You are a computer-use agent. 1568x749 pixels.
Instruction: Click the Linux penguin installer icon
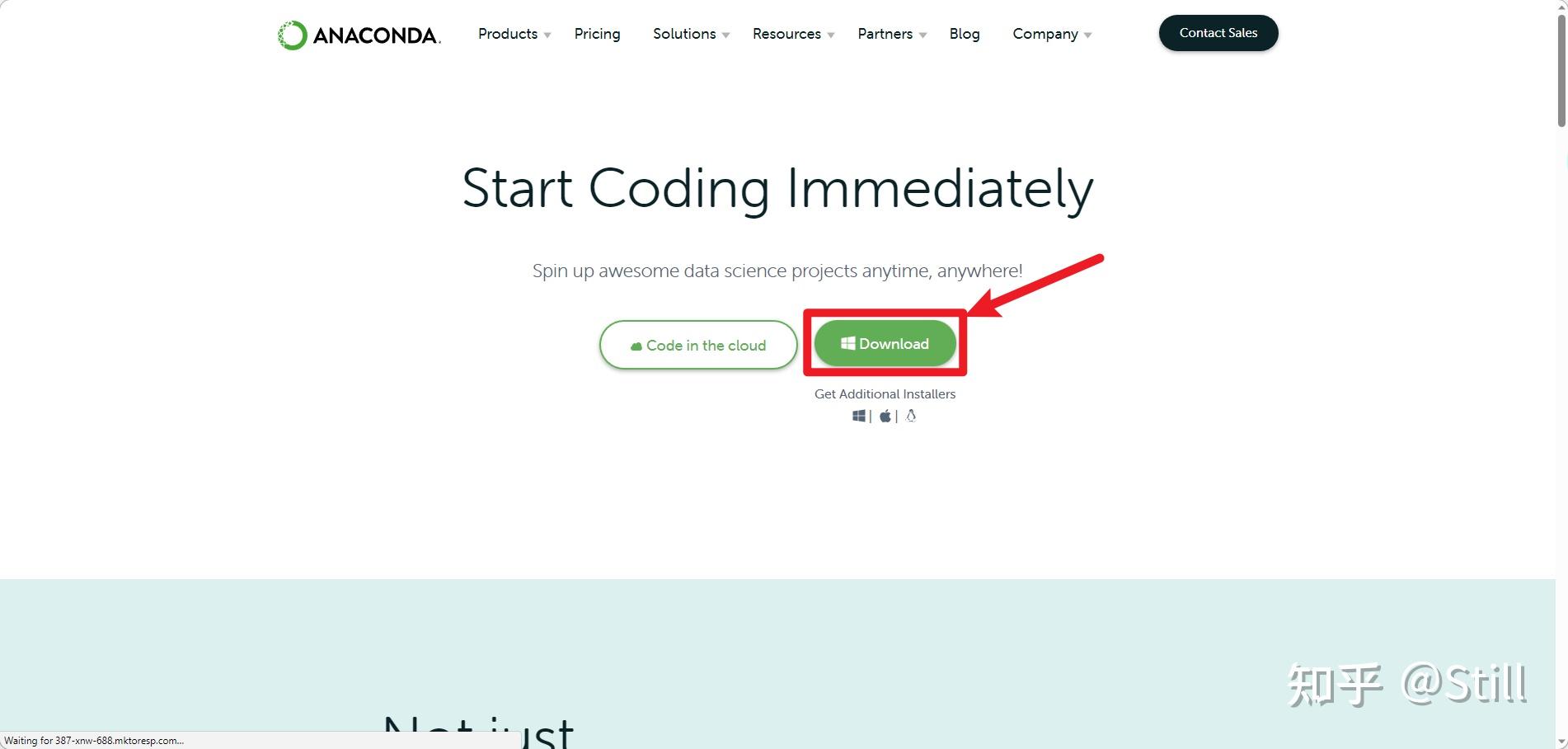(911, 416)
